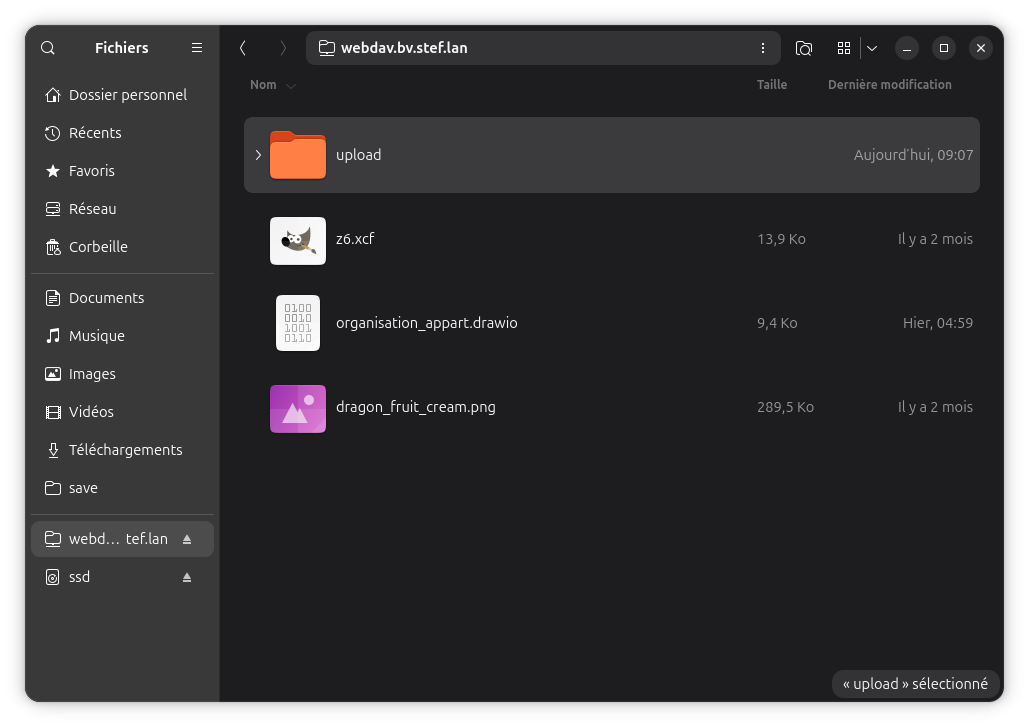
Task: Sort by Dernière modification column header
Action: [x=890, y=85]
